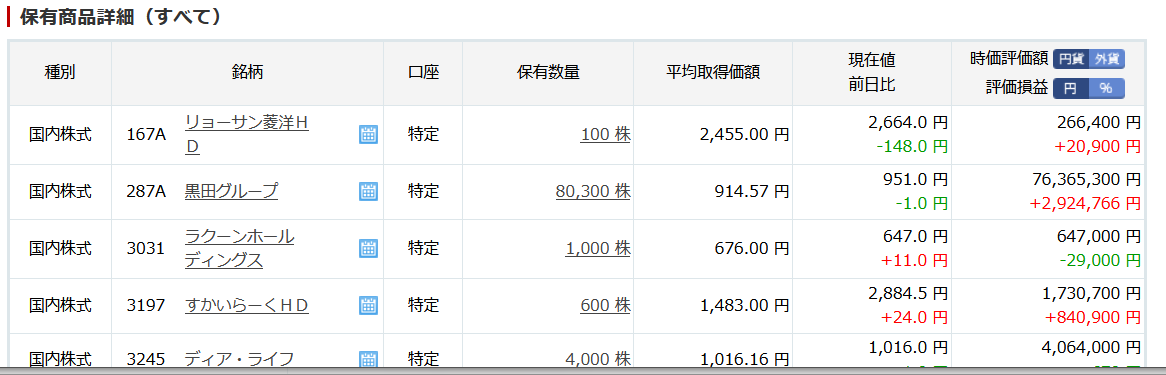Click the 100 株 holding quantity link
1166x375 pixels.
[x=606, y=135]
